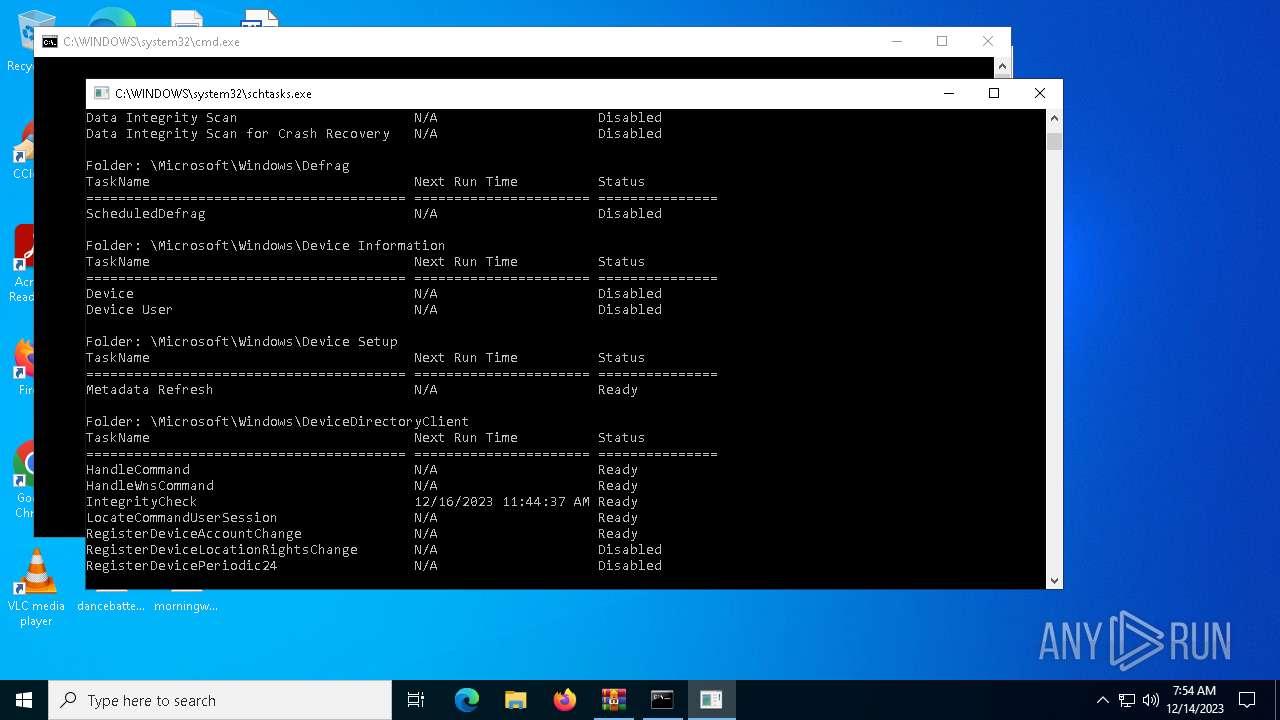
Task: Click the ScheduledDefrag task name
Action: [146, 213]
